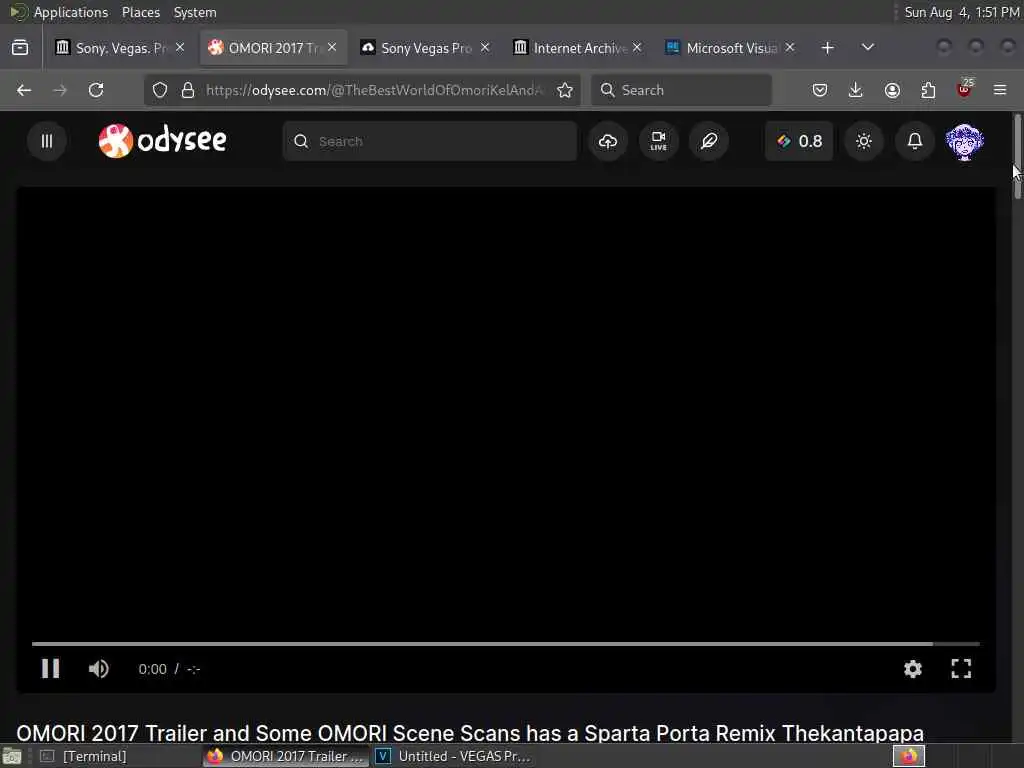This screenshot has width=1024, height=768.
Task: Pause the video player
Action: coord(50,669)
